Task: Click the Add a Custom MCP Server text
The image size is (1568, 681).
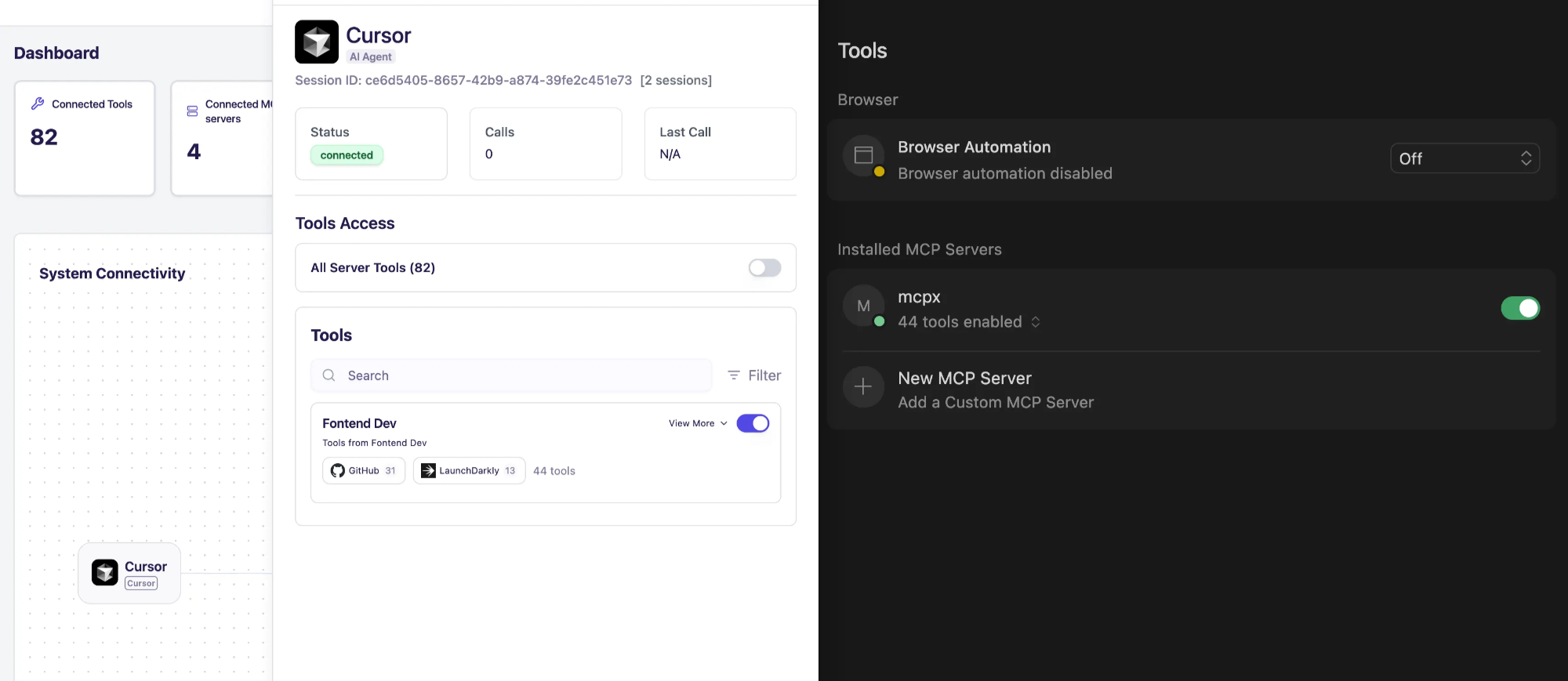Action: 996,402
